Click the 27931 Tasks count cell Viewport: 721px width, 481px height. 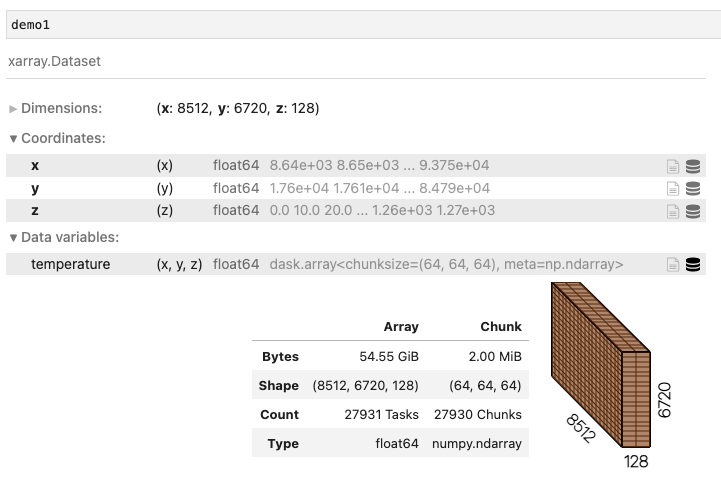coord(381,414)
